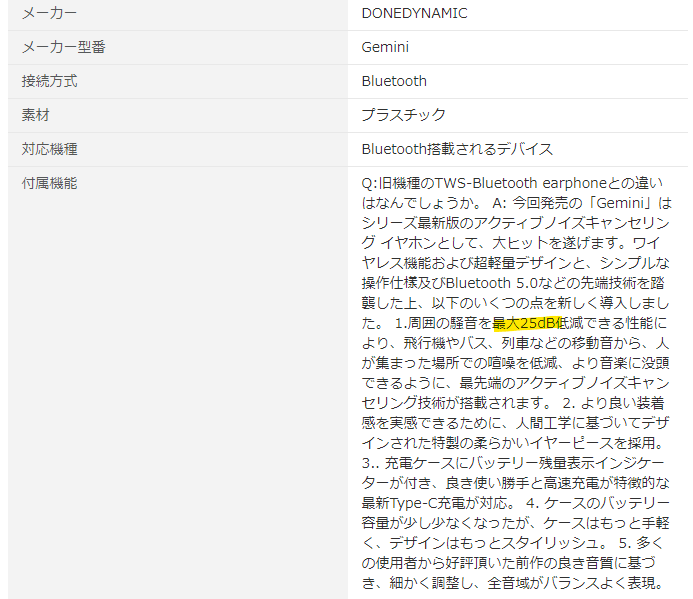The image size is (693, 599).
Task: Click the 対応機種 row label
Action: click(50, 149)
